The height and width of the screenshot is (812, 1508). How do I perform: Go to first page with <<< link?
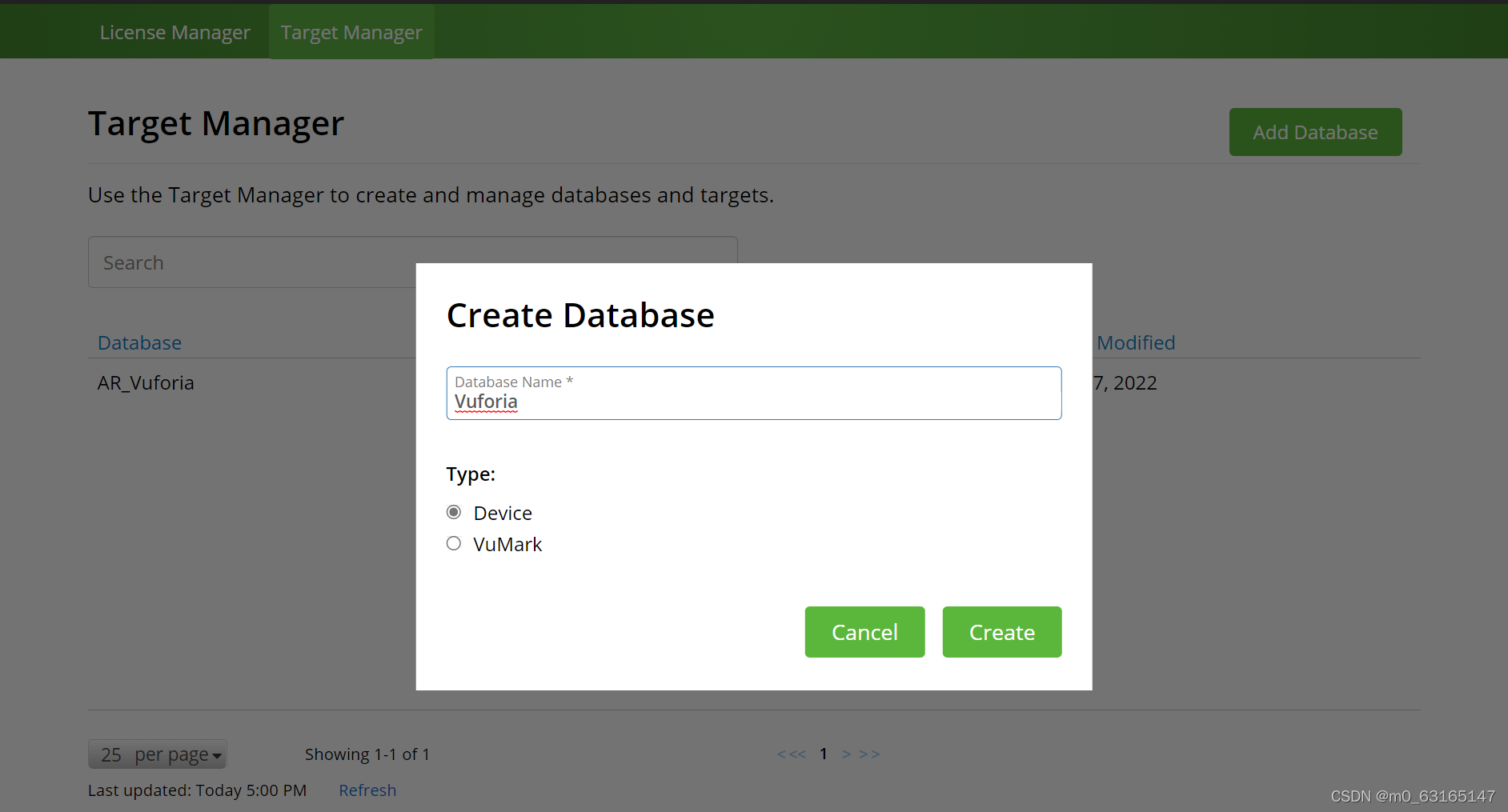click(791, 754)
